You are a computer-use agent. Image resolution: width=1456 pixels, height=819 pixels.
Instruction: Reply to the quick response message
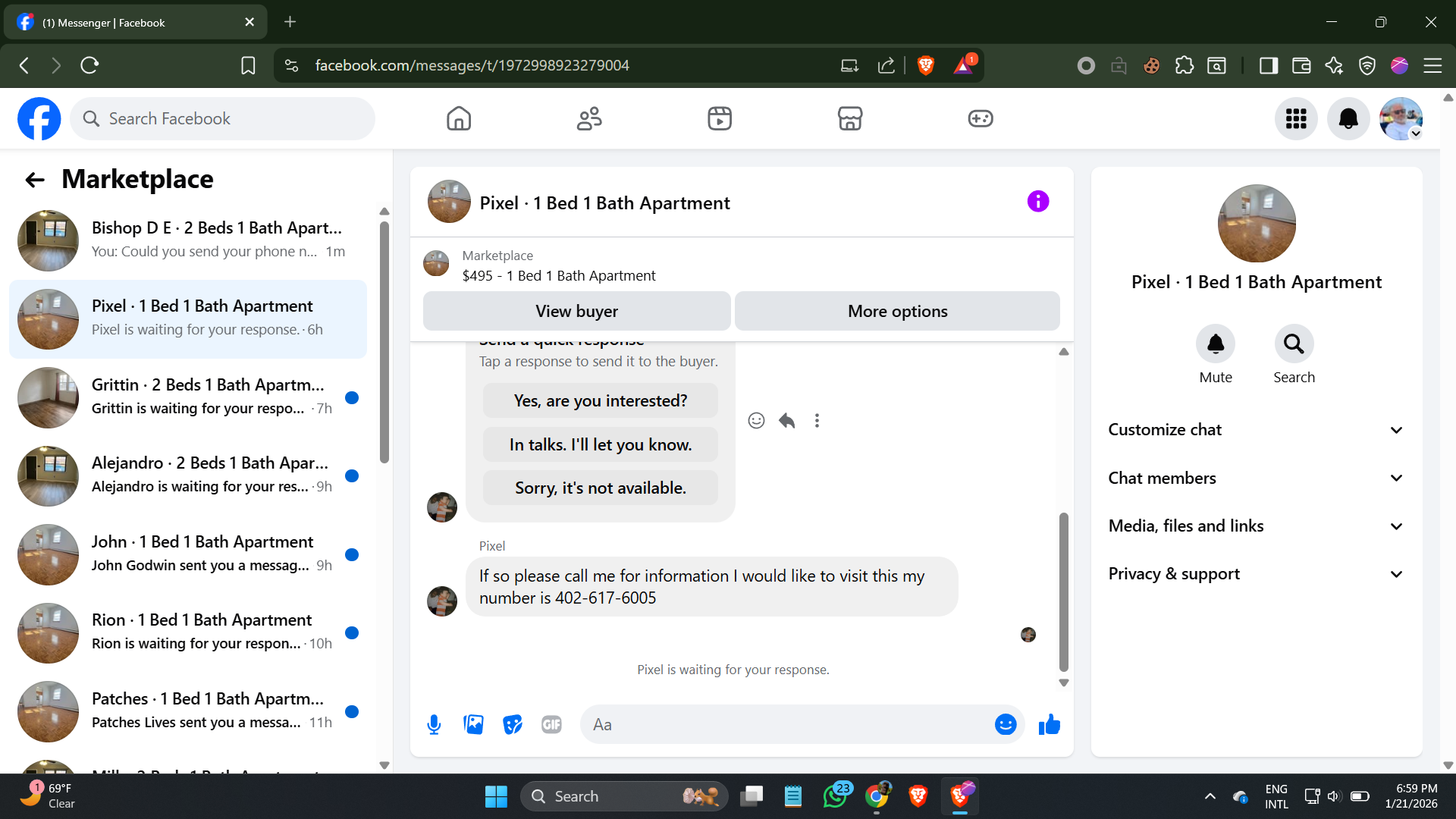coord(786,421)
